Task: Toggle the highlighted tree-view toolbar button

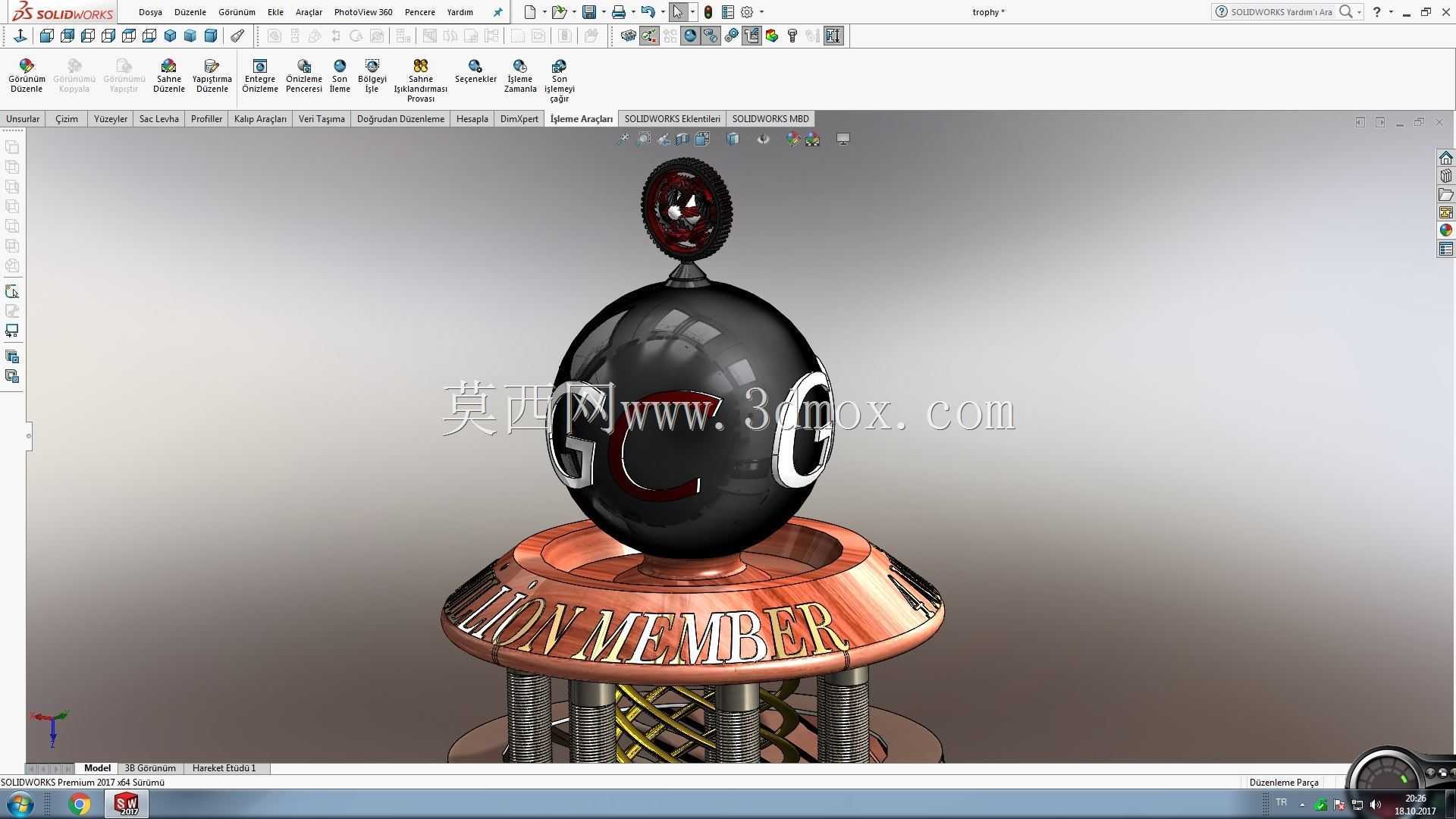Action: coord(752,36)
